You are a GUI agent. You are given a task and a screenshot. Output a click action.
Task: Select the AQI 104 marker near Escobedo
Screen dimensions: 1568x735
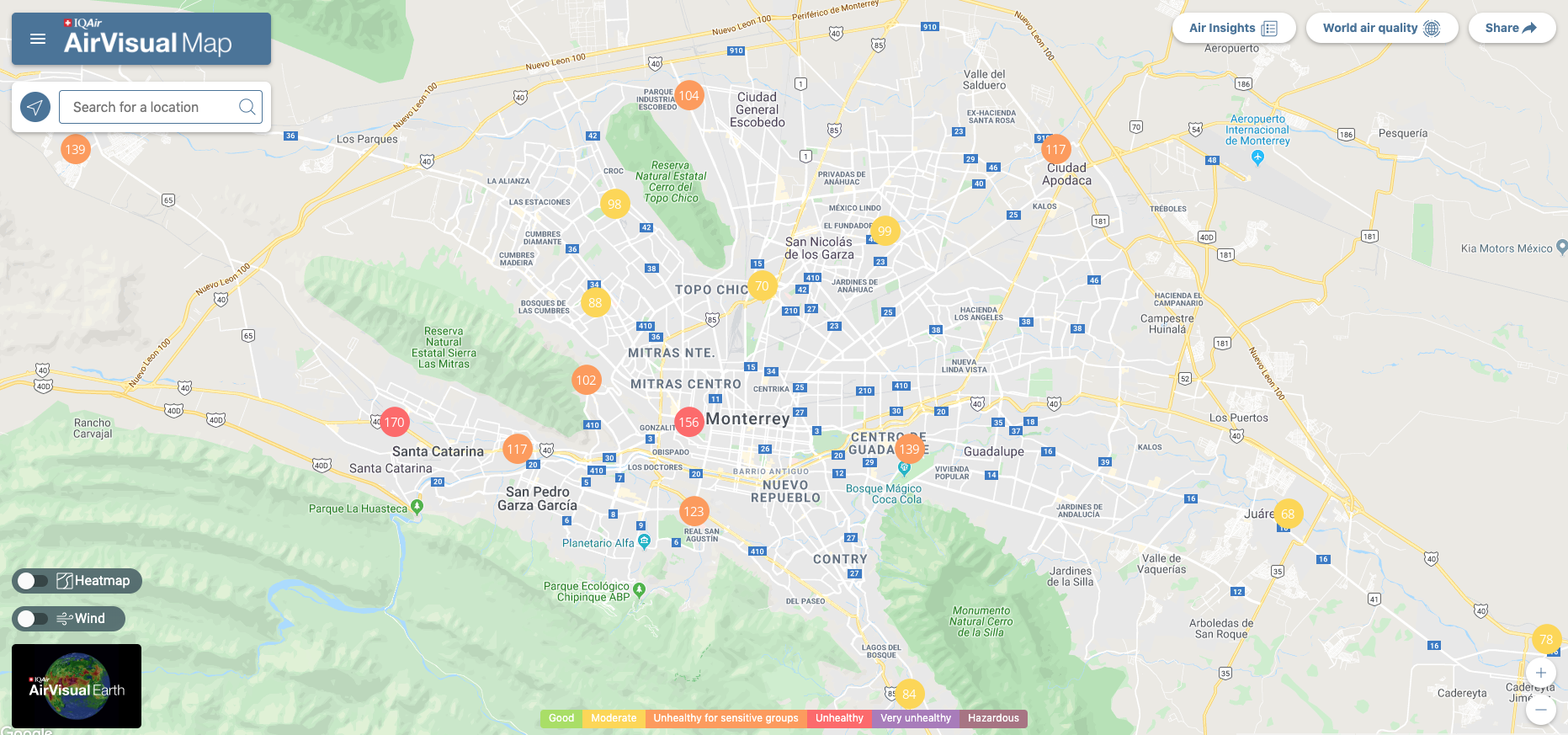click(689, 96)
